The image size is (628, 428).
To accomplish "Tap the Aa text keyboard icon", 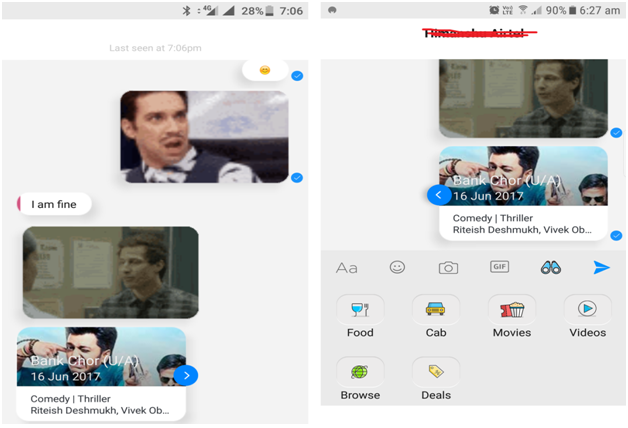I will tap(346, 267).
